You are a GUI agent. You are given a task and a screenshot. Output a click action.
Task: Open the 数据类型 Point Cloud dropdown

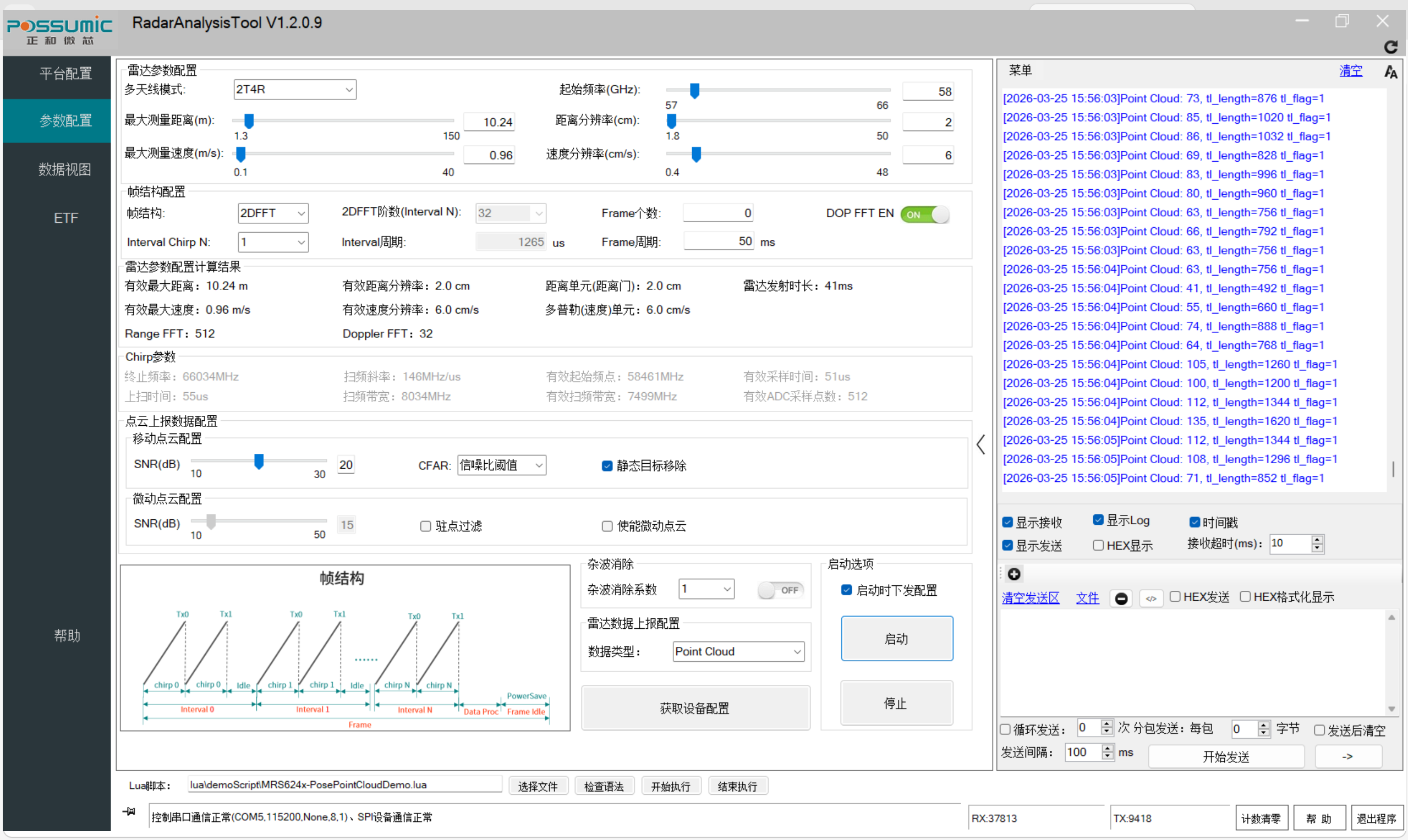point(738,651)
